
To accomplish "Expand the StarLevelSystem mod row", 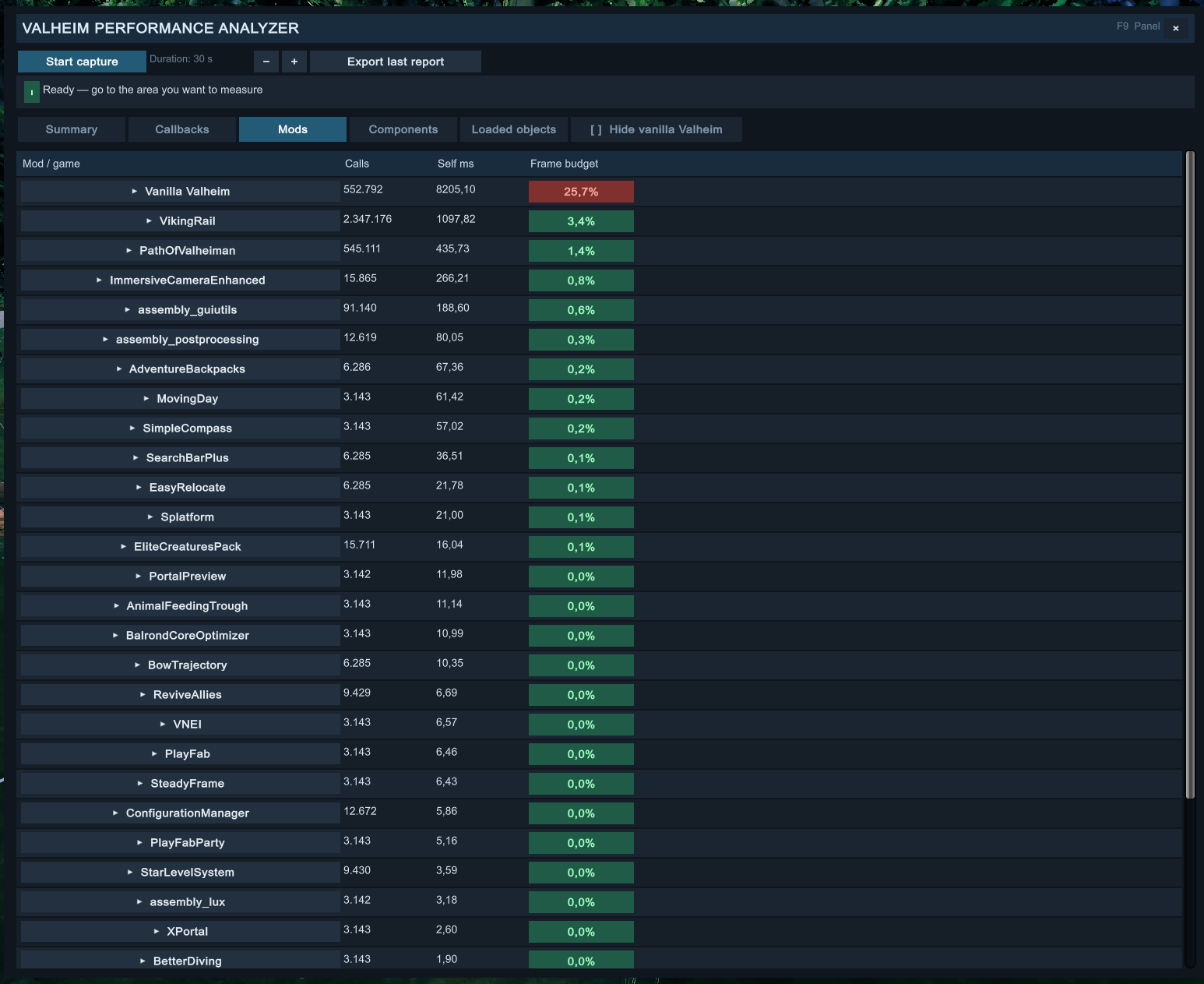I will point(181,873).
